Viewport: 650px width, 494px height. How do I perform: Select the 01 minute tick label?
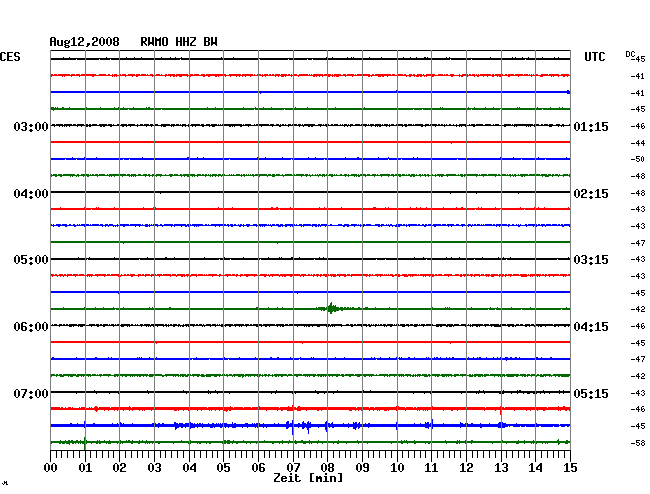(85, 468)
